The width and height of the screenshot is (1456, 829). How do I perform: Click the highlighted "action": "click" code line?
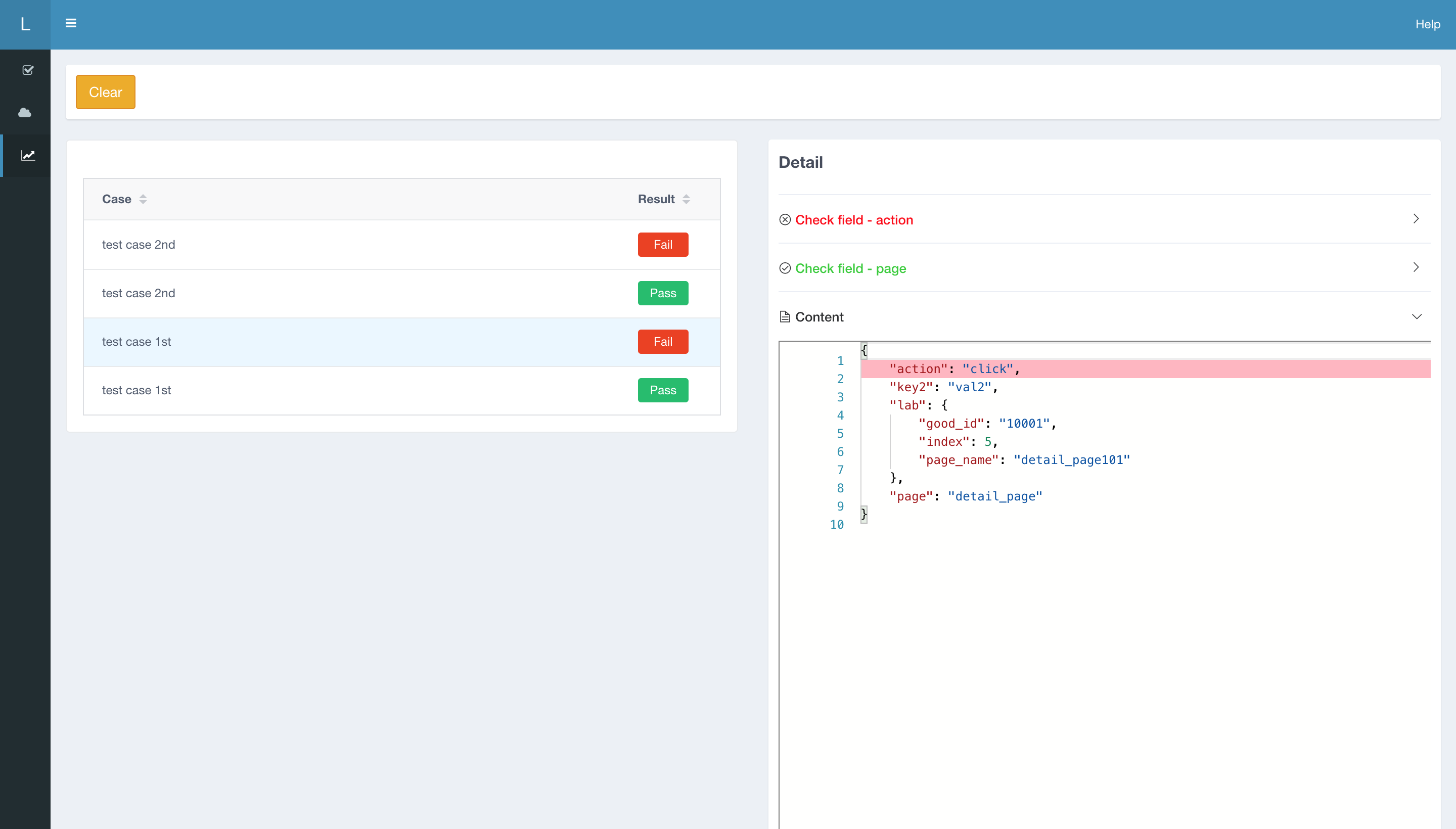click(954, 369)
